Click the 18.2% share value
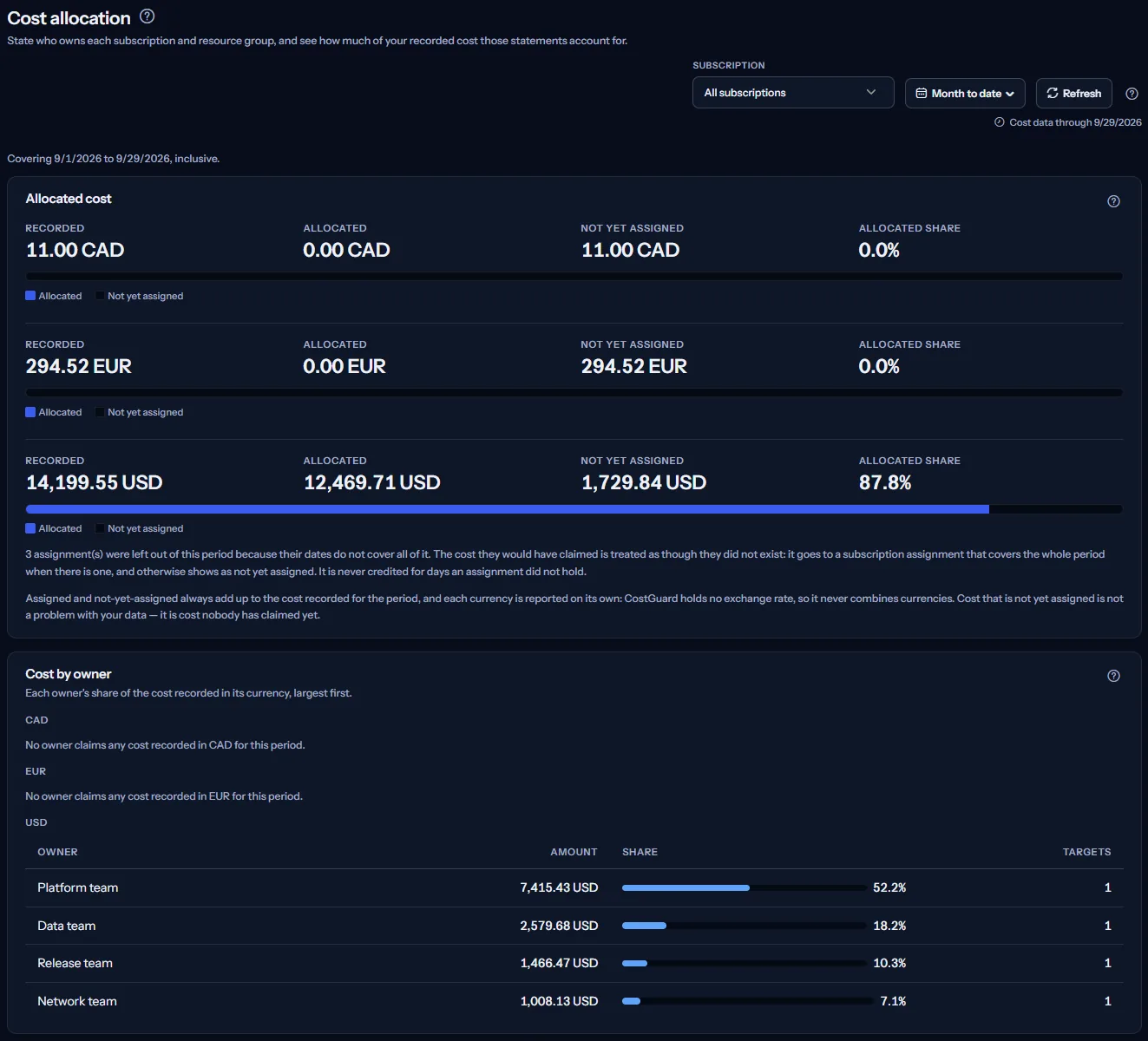Image resolution: width=1148 pixels, height=1041 pixels. click(889, 926)
